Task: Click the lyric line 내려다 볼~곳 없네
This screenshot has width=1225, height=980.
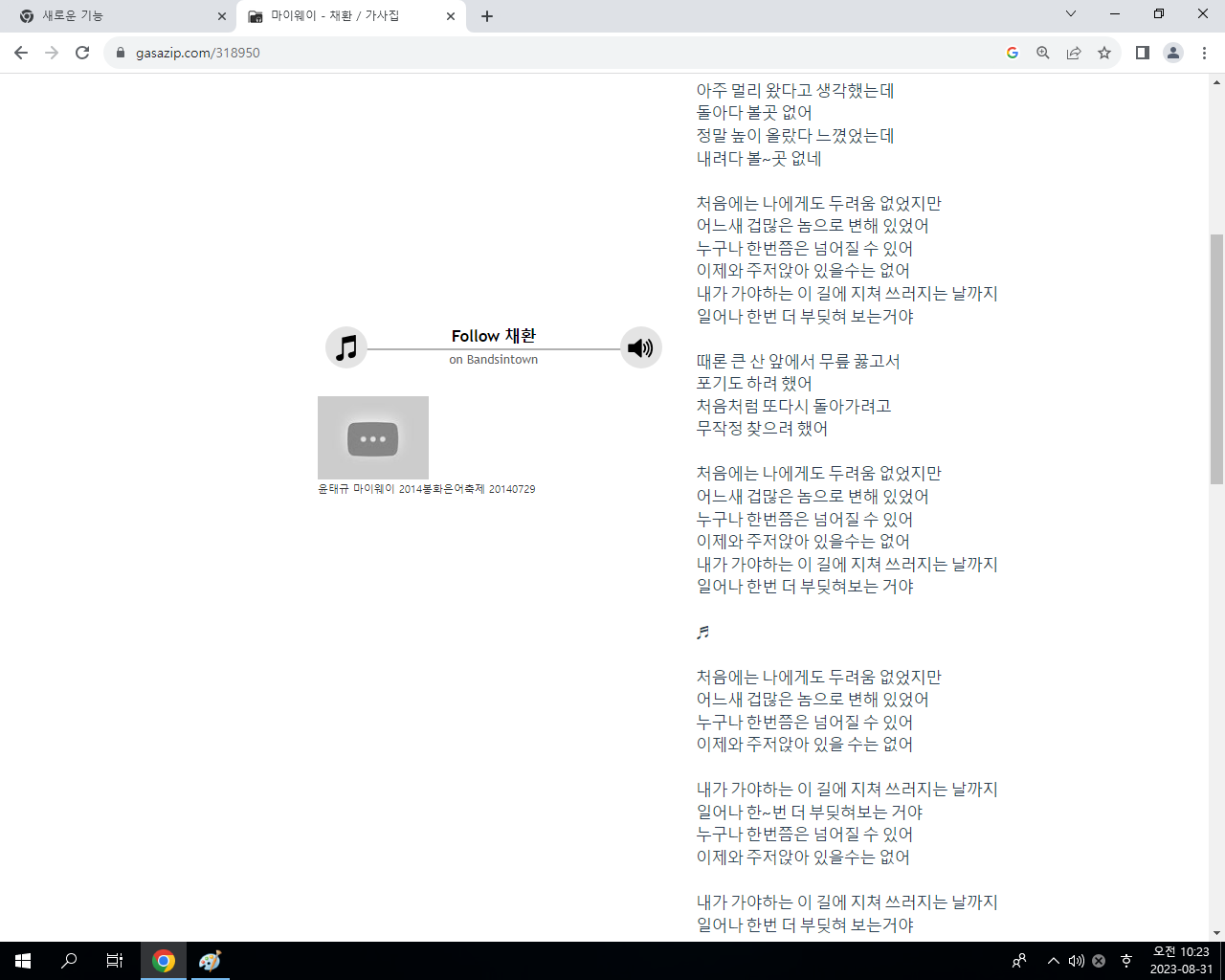Action: 759,159
